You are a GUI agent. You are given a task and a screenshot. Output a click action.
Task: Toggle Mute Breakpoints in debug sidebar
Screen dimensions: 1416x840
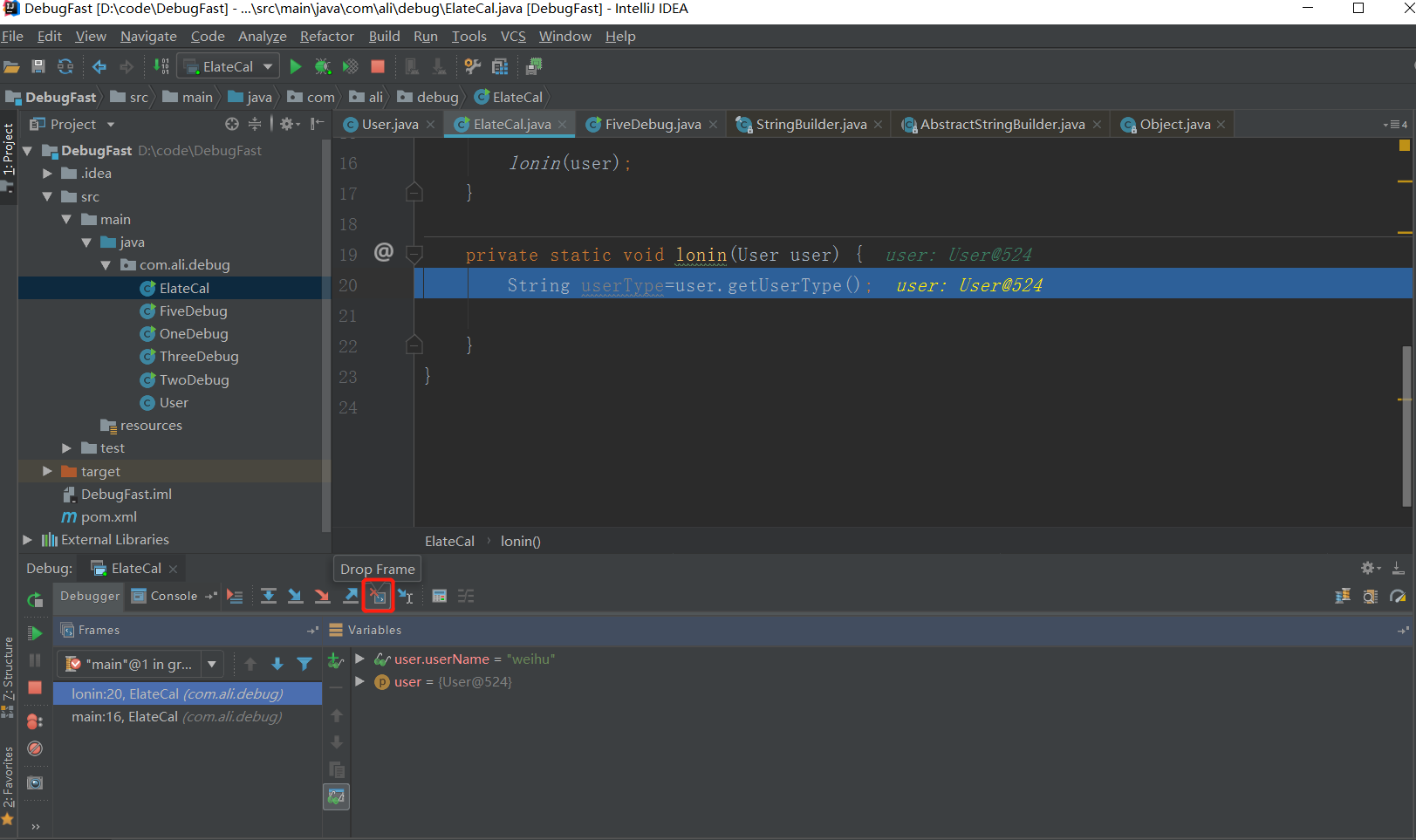35,748
